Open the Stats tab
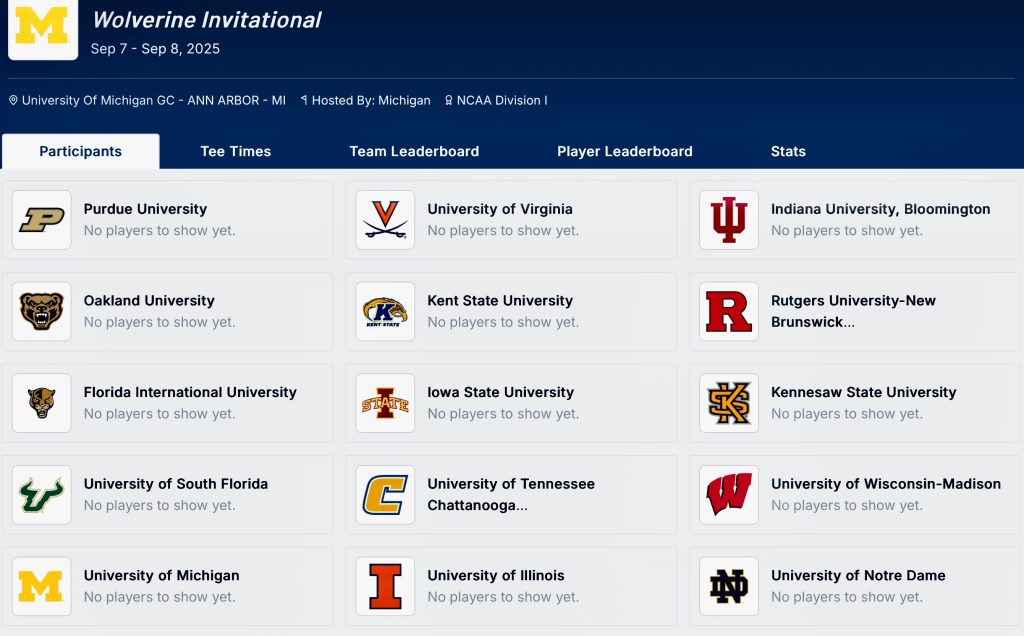 (788, 152)
